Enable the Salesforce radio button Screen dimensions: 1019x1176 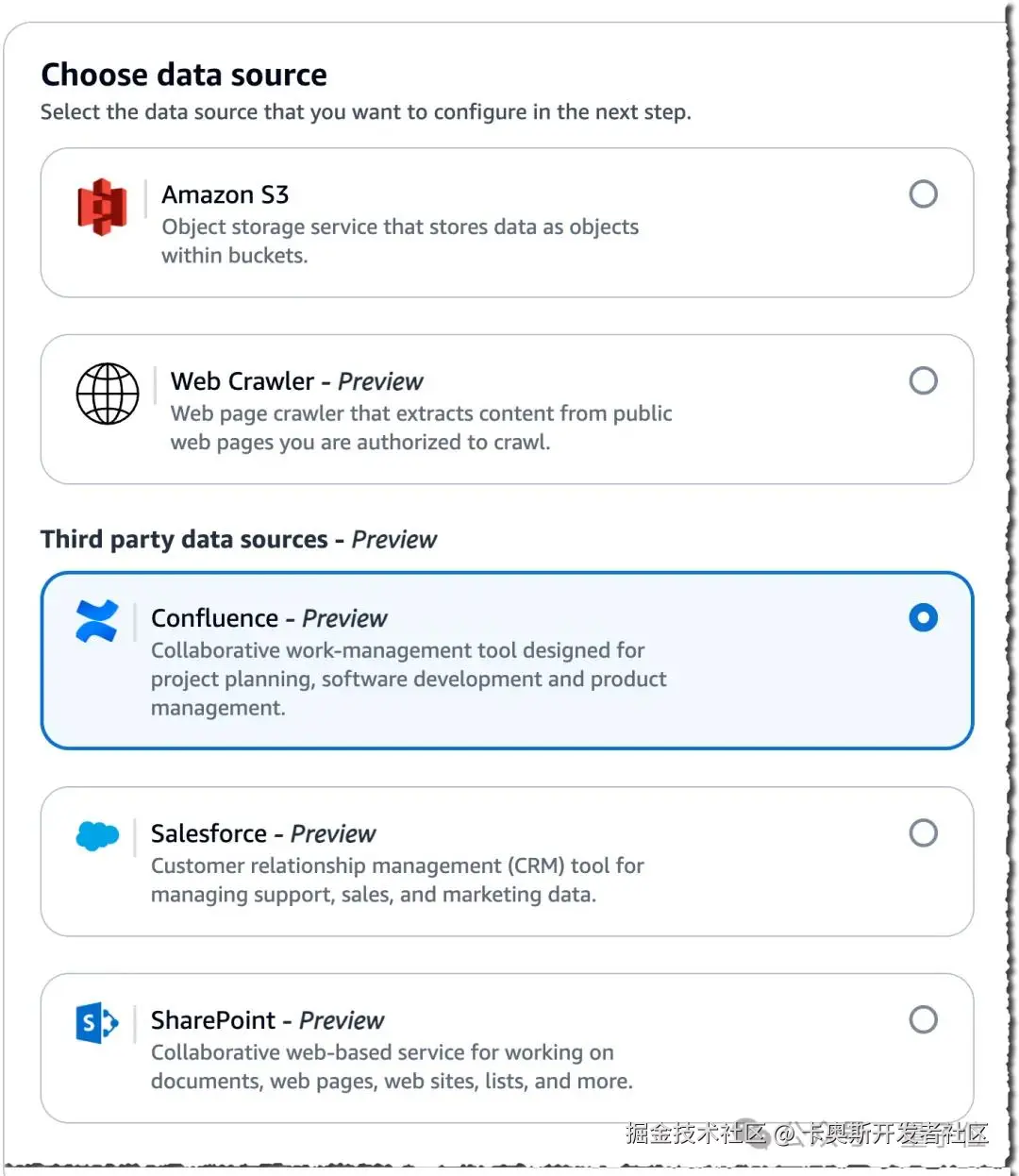coord(923,832)
